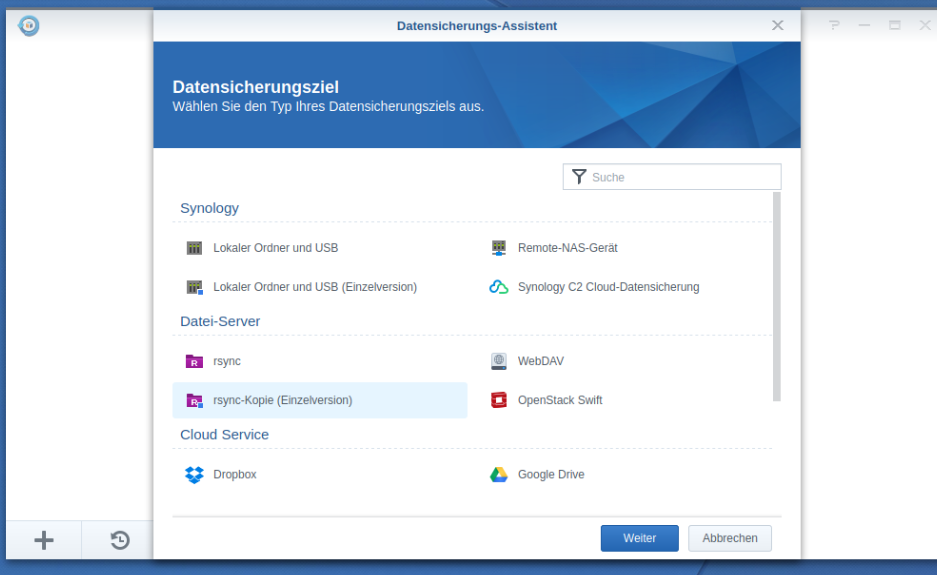Screen dimensions: 937x575
Task: Click the restore clock-arrow icon
Action: tap(120, 540)
